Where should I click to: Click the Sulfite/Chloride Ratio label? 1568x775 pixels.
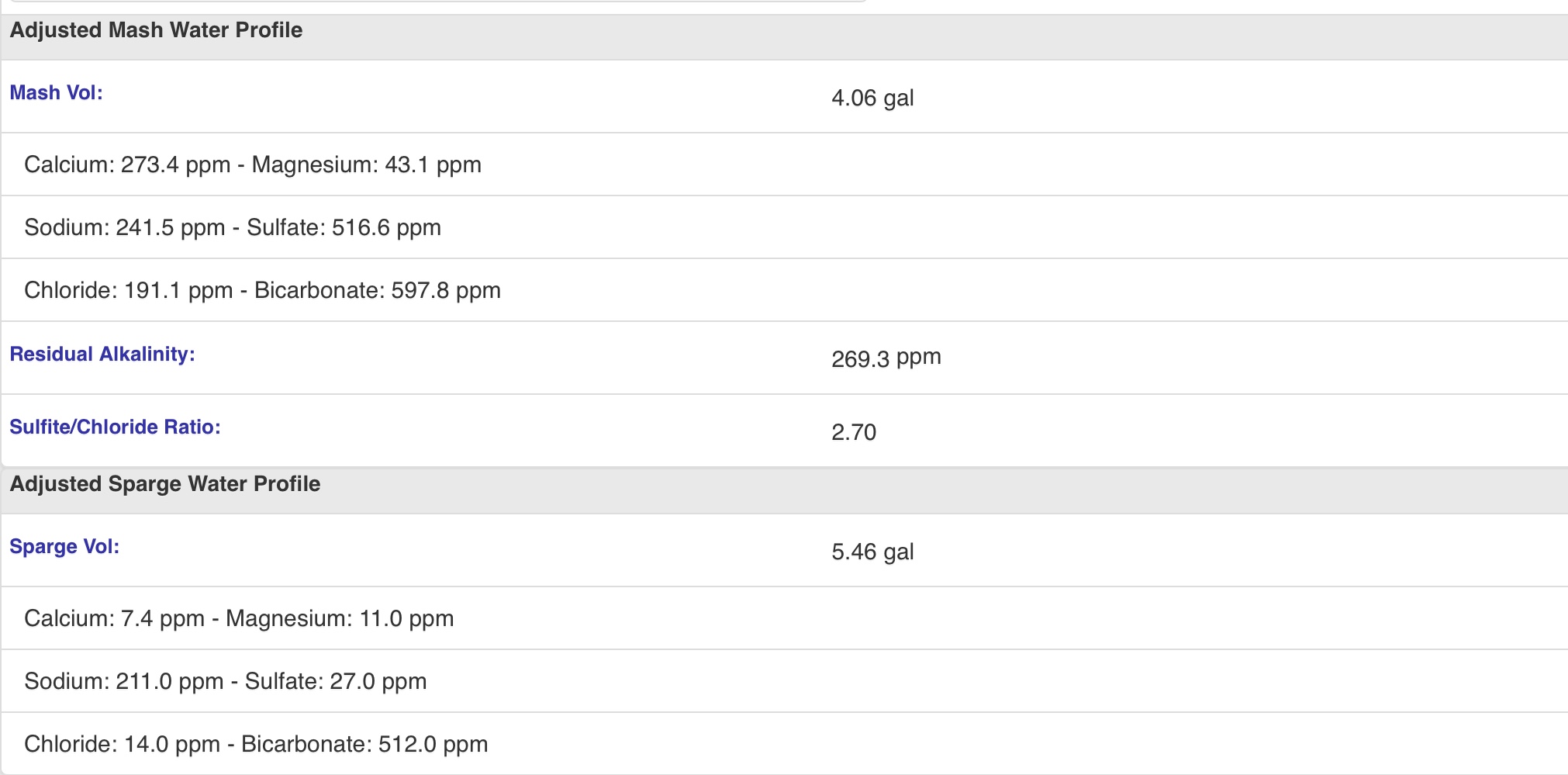[x=115, y=427]
